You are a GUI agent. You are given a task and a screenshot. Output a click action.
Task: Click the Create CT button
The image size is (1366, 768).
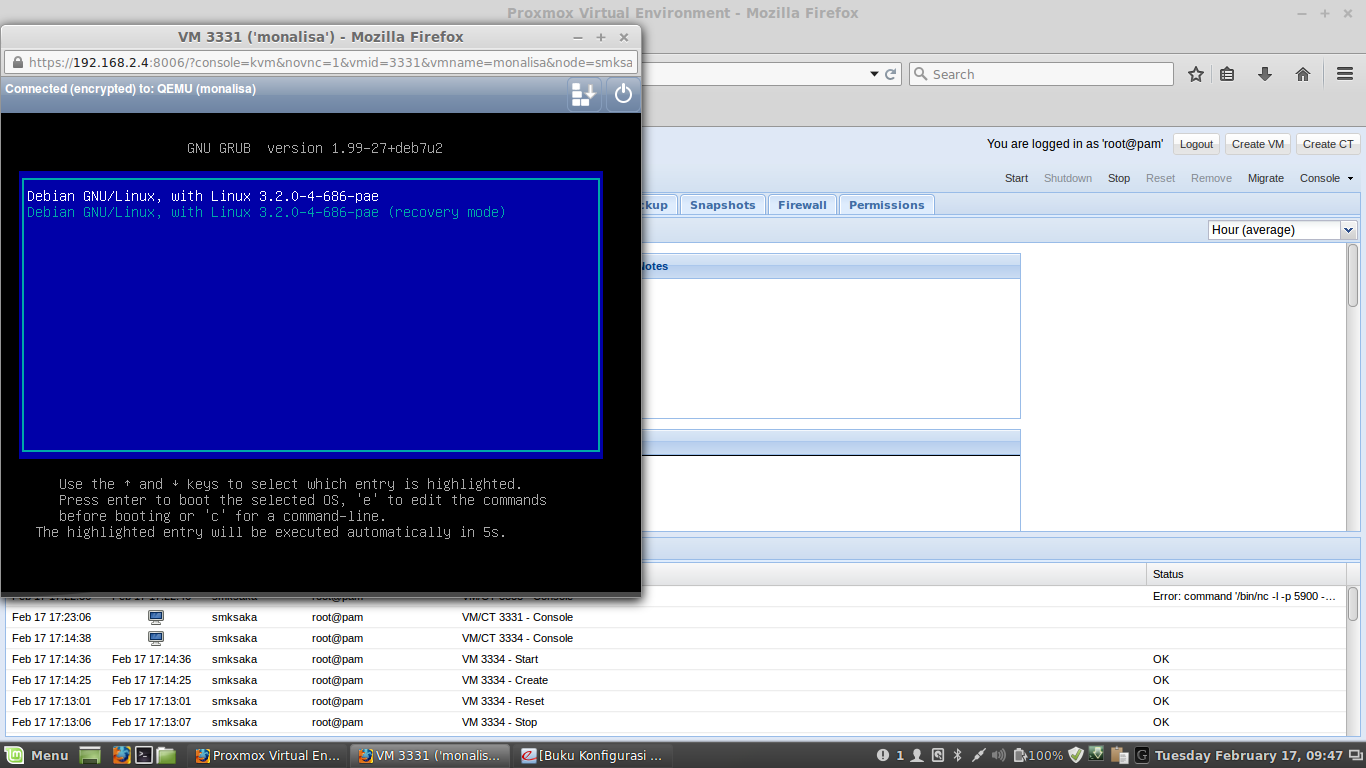(1328, 144)
